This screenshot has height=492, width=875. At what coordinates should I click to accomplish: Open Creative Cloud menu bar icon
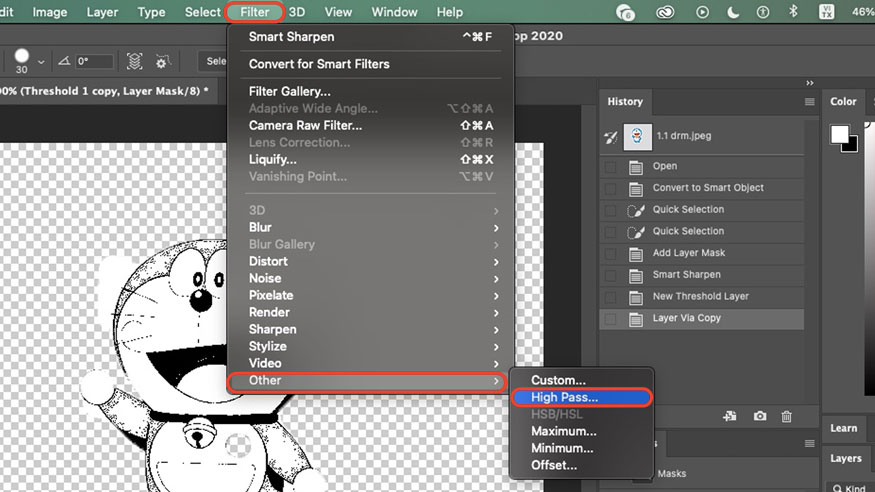[665, 12]
